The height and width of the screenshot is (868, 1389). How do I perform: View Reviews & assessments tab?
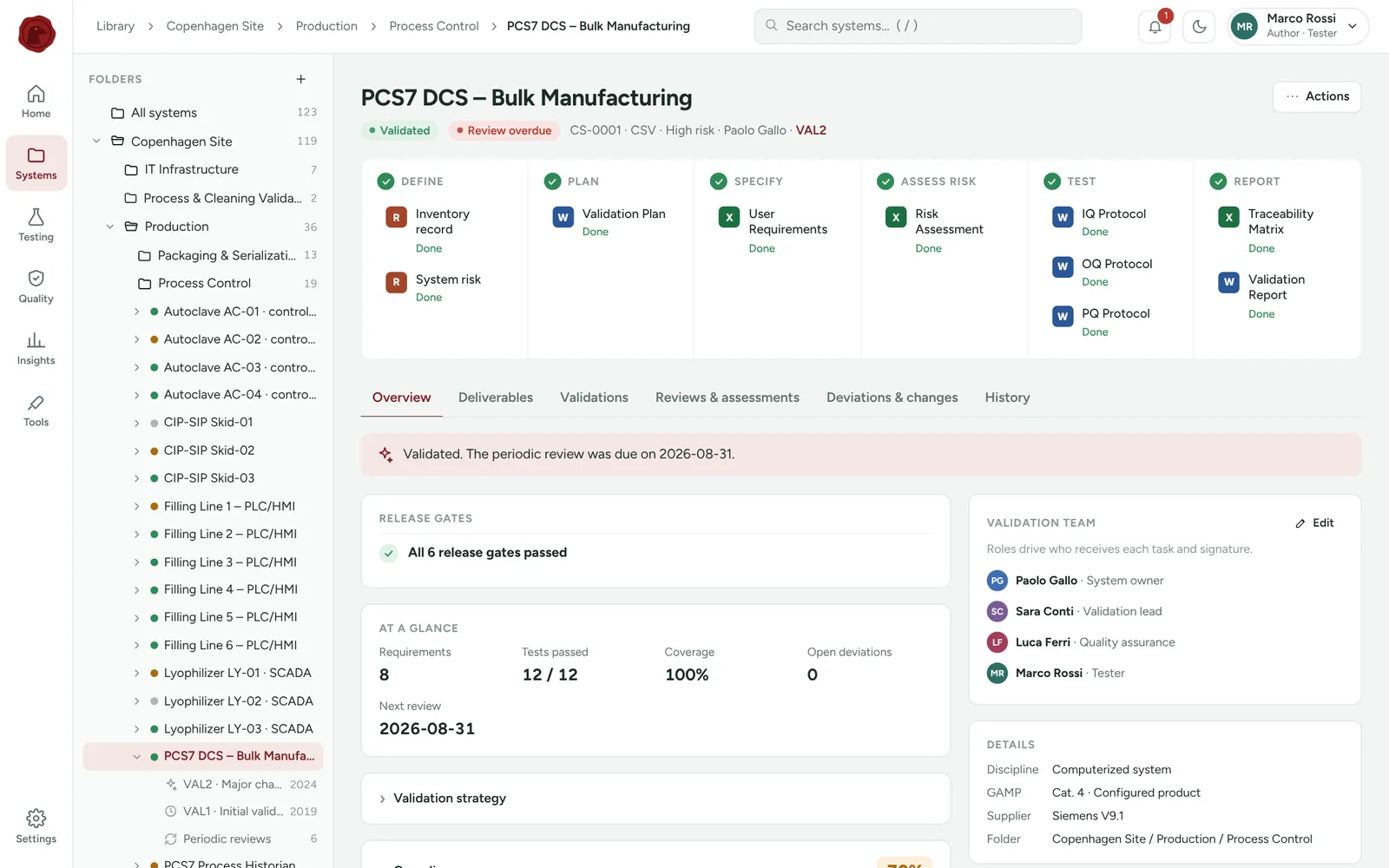727,398
